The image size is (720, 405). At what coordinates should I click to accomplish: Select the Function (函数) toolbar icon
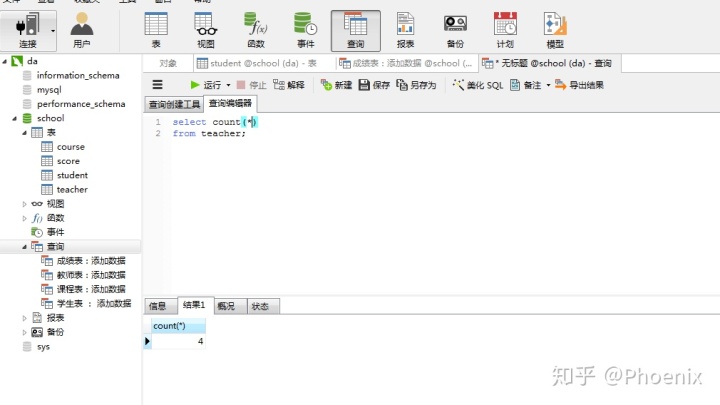click(256, 30)
